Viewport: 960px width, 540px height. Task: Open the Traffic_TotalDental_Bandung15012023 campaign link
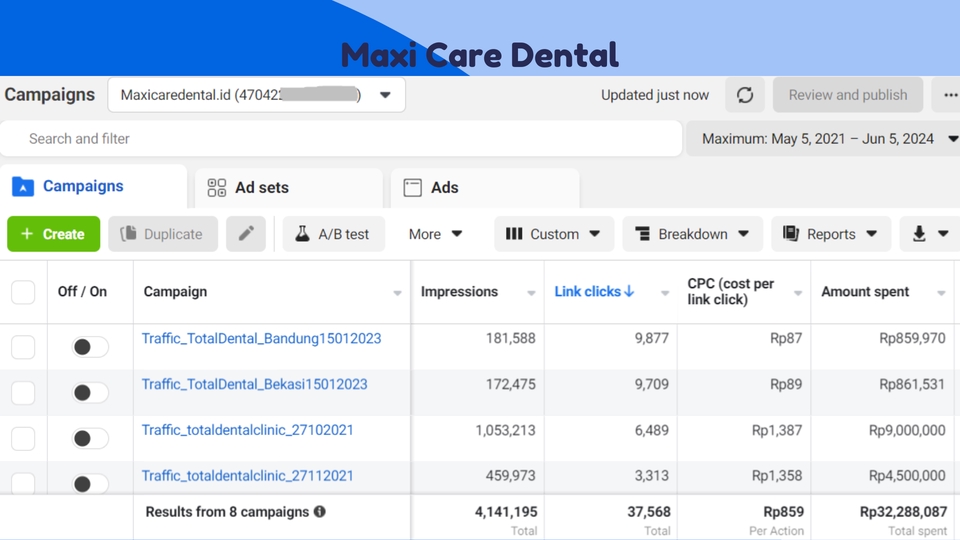tap(261, 339)
